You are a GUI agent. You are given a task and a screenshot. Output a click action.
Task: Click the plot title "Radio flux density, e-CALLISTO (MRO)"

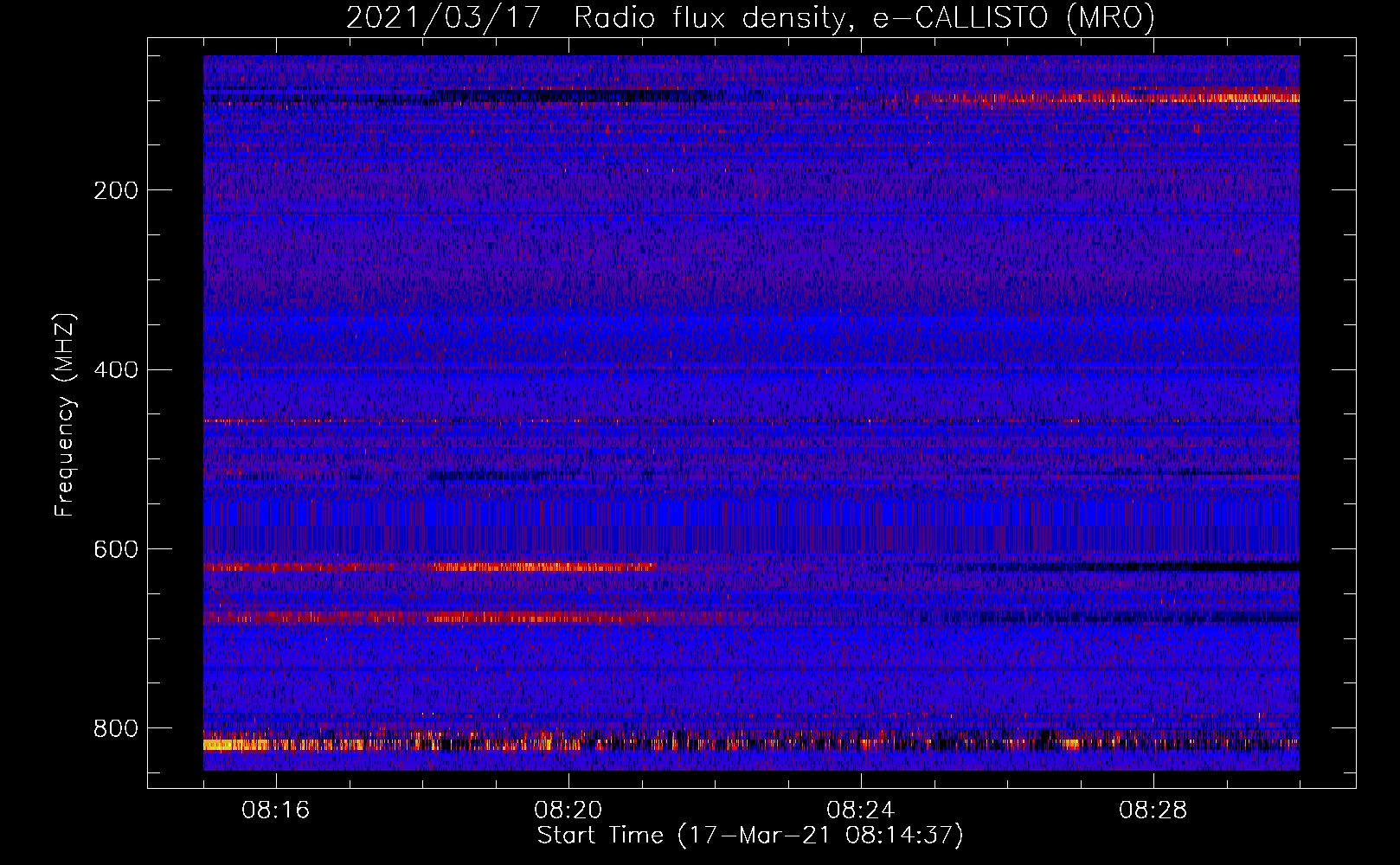pyautogui.click(x=864, y=17)
